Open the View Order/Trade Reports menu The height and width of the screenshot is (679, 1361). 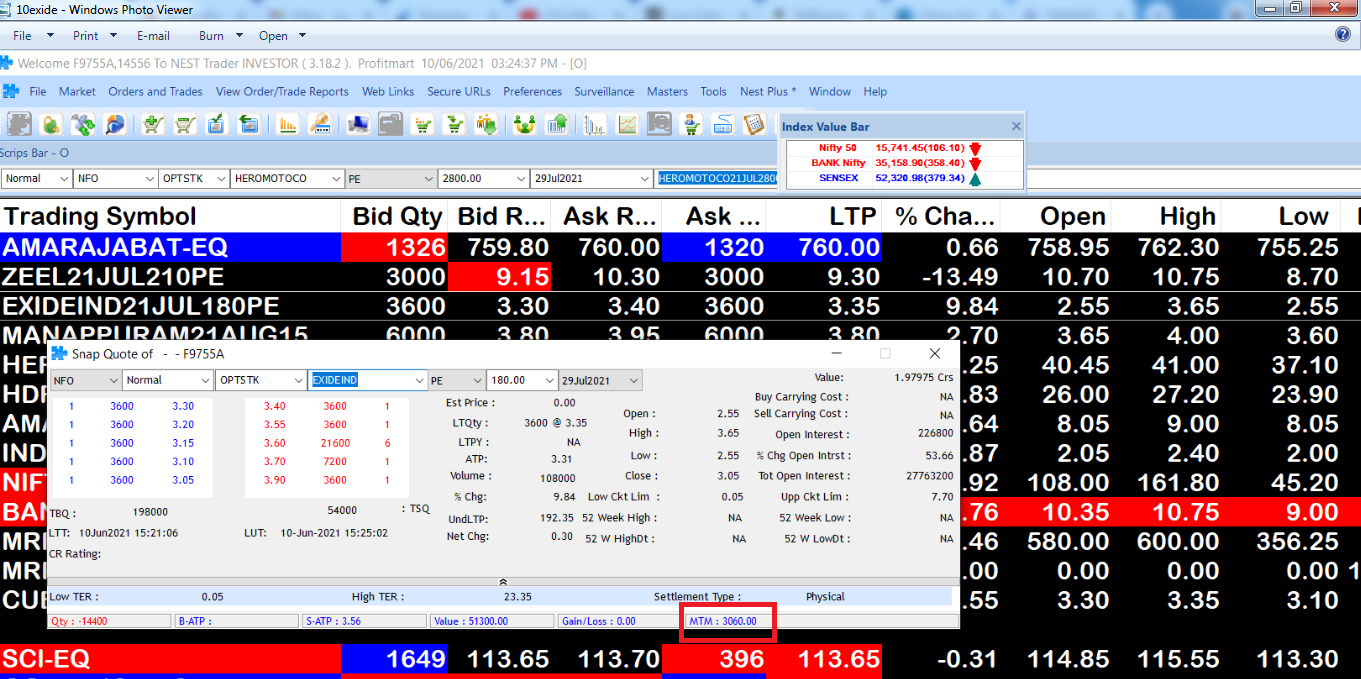pyautogui.click(x=282, y=91)
